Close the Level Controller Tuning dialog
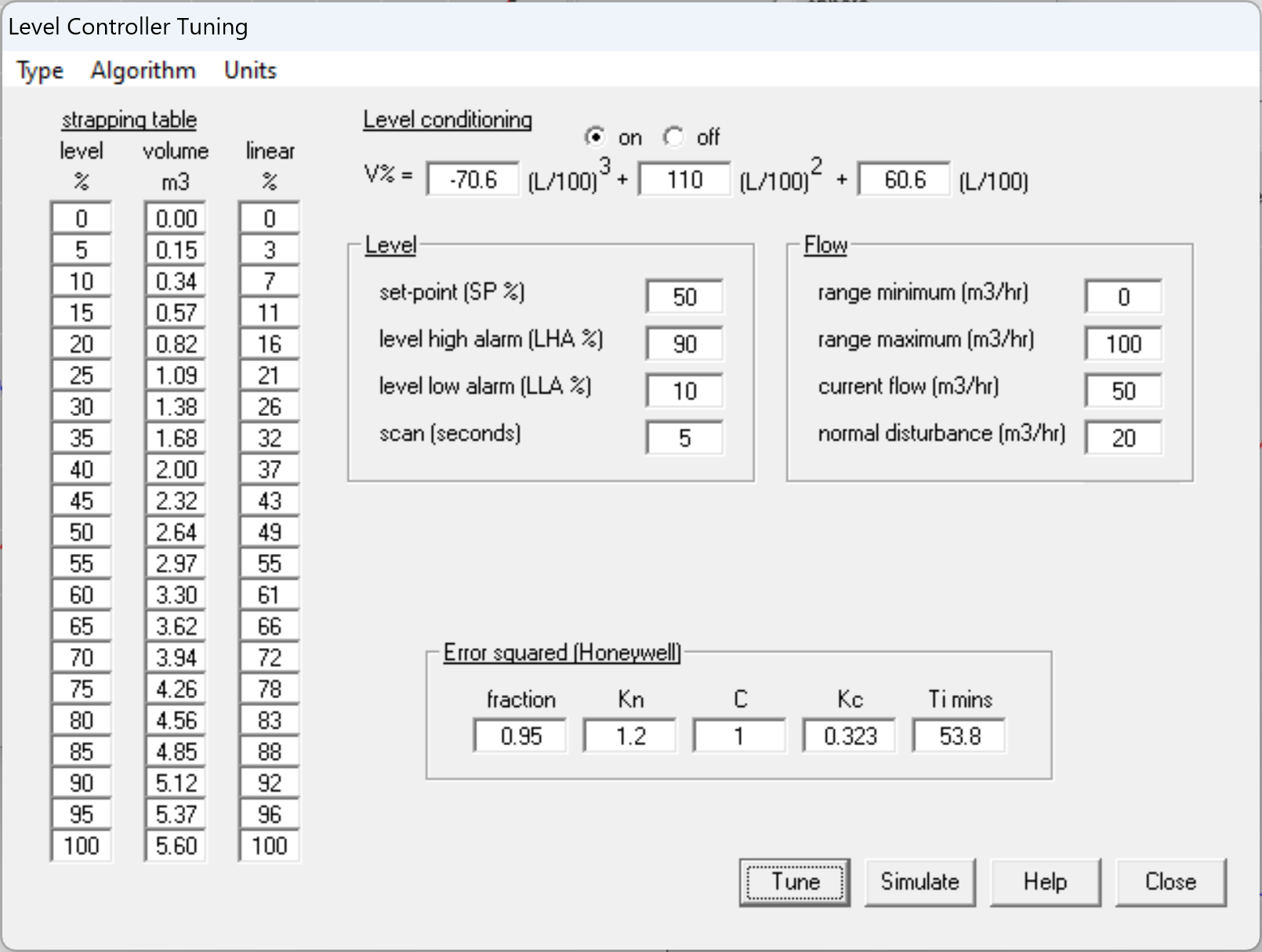1262x952 pixels. (1170, 882)
